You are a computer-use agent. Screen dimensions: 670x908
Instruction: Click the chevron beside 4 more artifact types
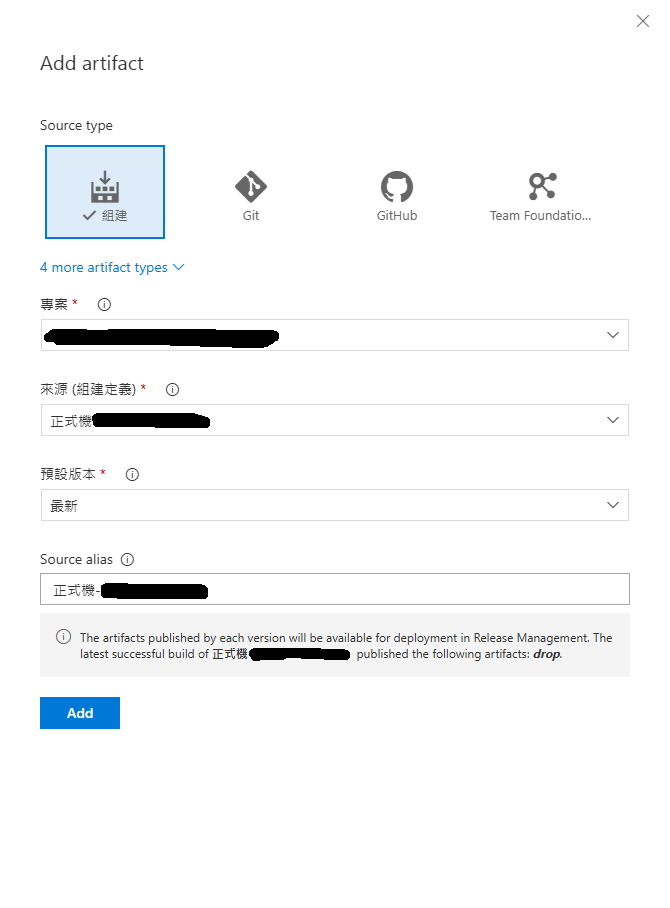point(179,267)
